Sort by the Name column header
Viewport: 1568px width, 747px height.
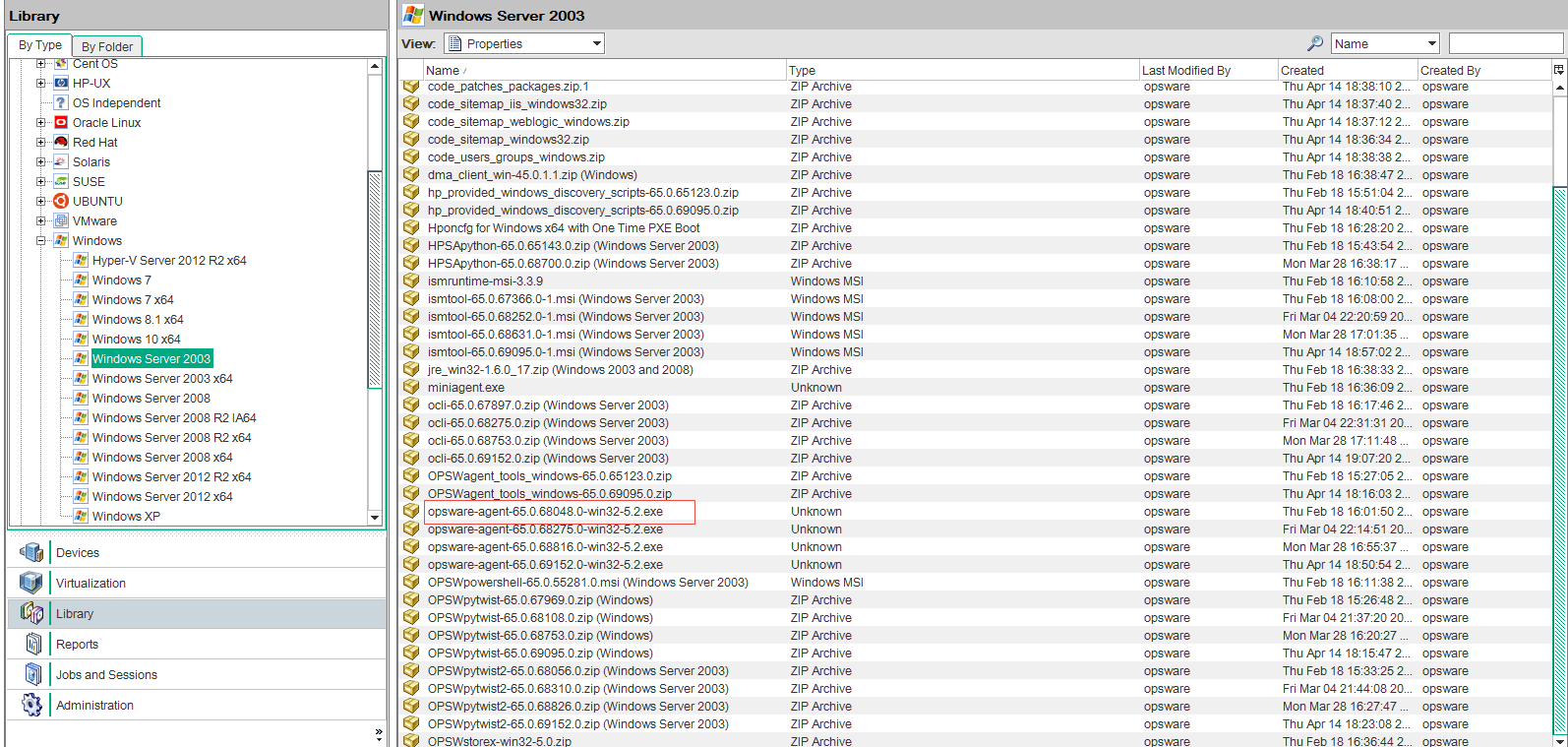tap(604, 70)
